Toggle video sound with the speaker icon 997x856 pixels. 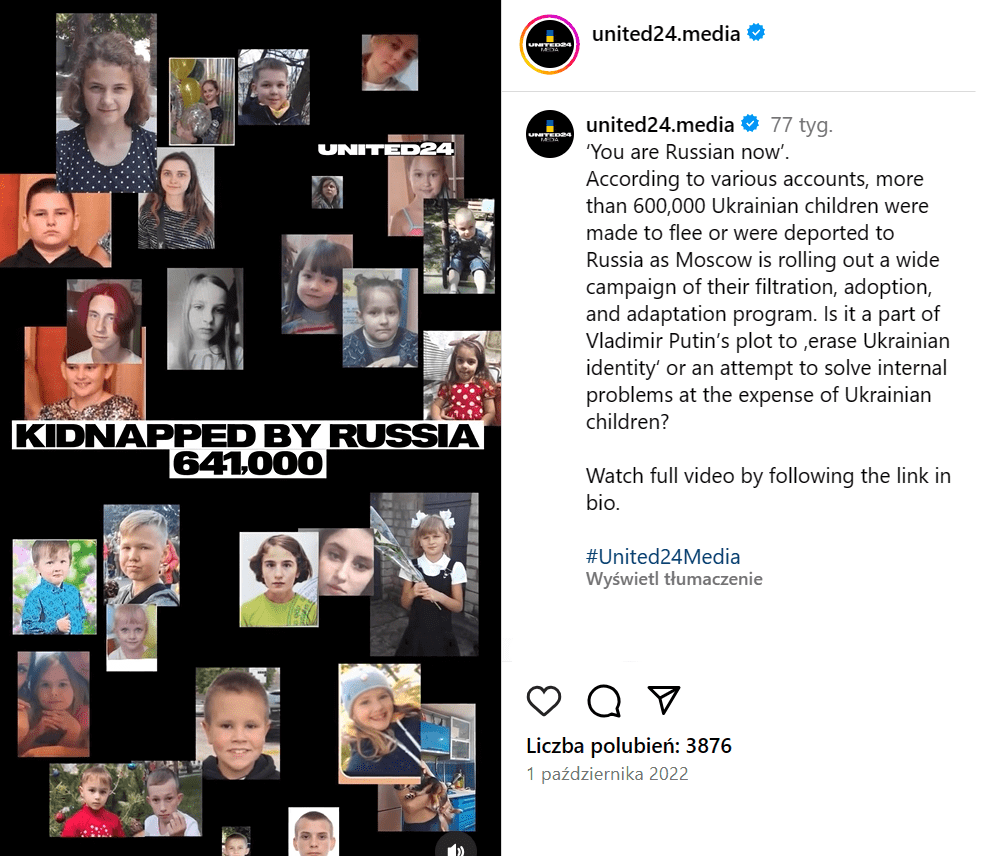point(455,848)
